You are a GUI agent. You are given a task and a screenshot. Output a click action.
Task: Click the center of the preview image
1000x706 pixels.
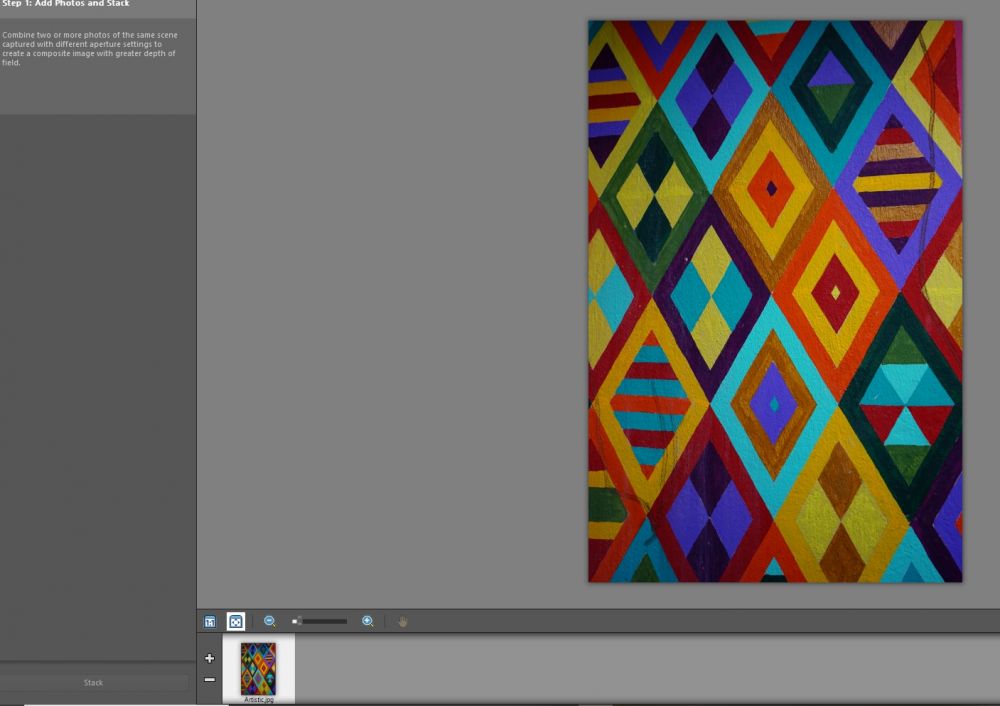point(775,301)
